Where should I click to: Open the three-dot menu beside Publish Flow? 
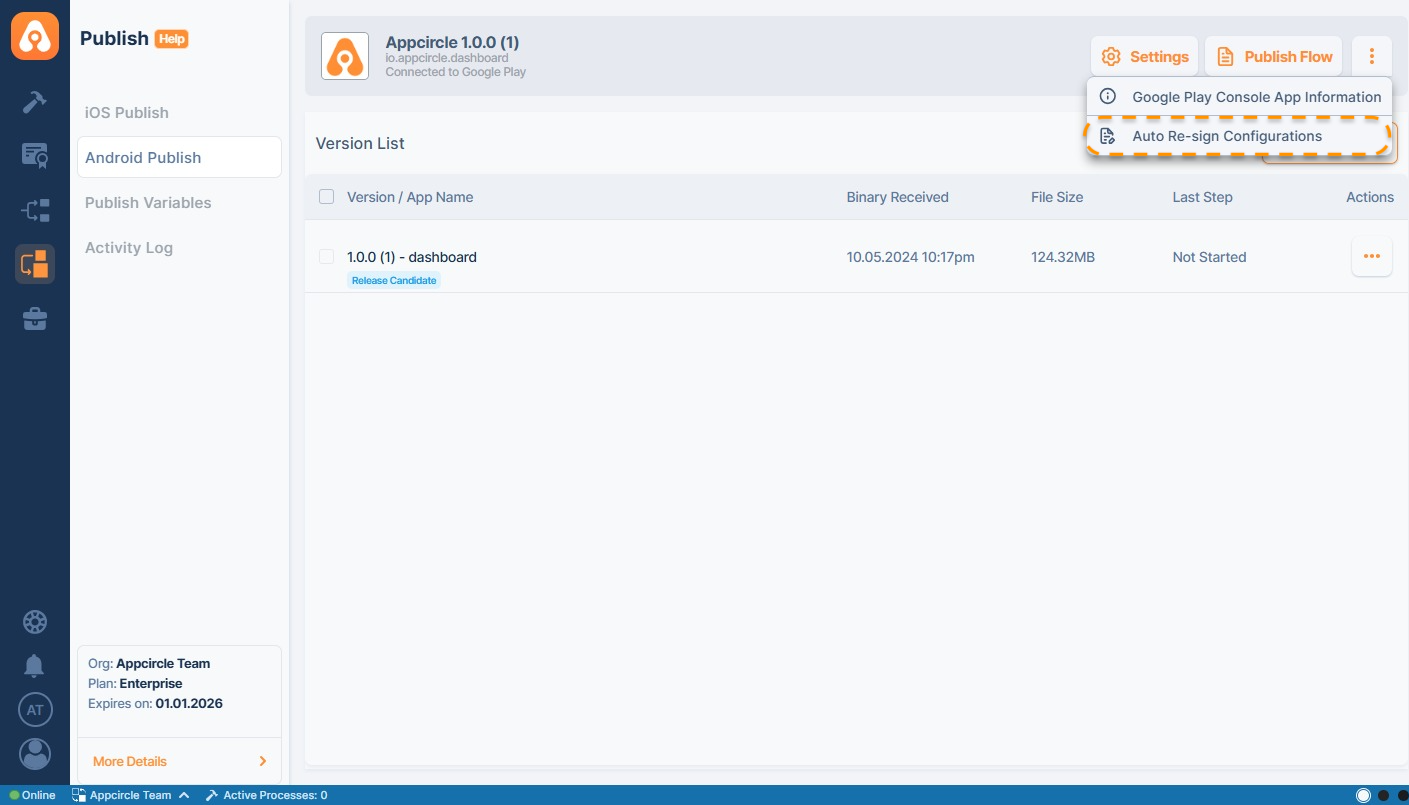click(1372, 57)
